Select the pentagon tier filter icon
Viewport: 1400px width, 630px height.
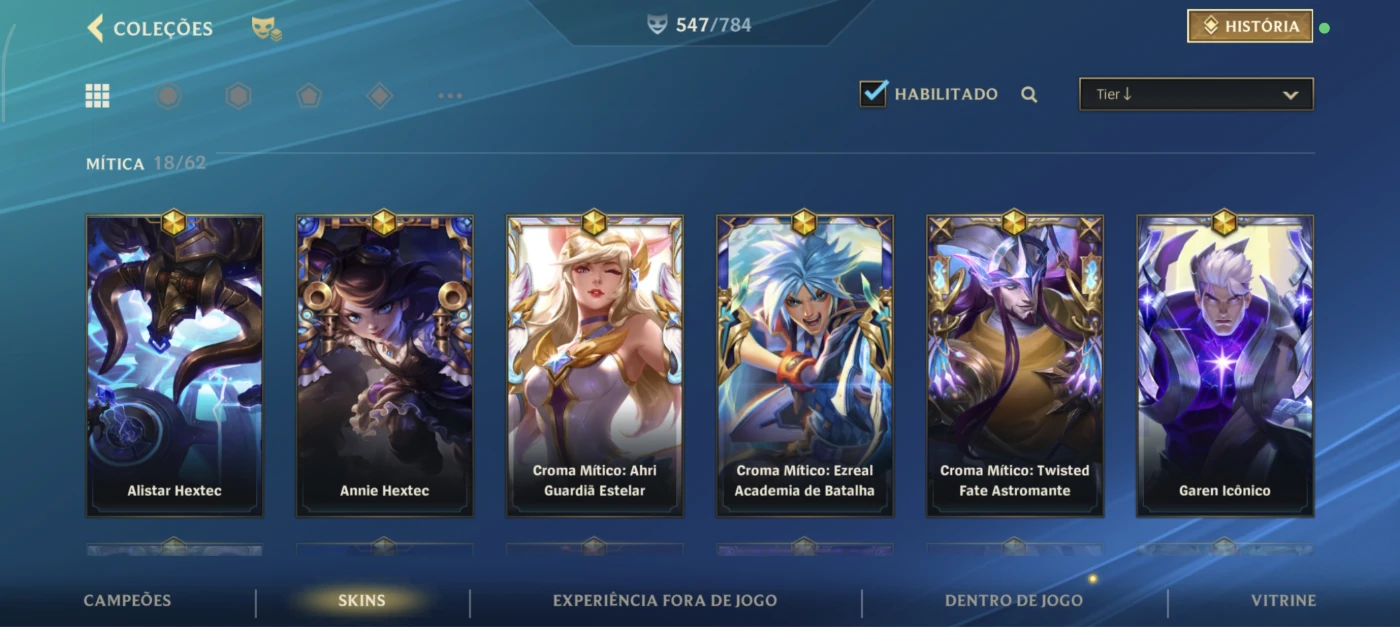309,96
